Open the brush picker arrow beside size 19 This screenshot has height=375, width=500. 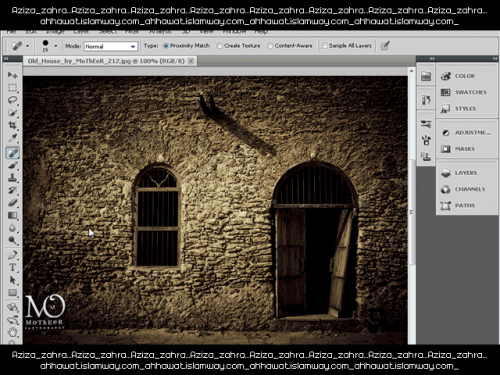point(56,46)
